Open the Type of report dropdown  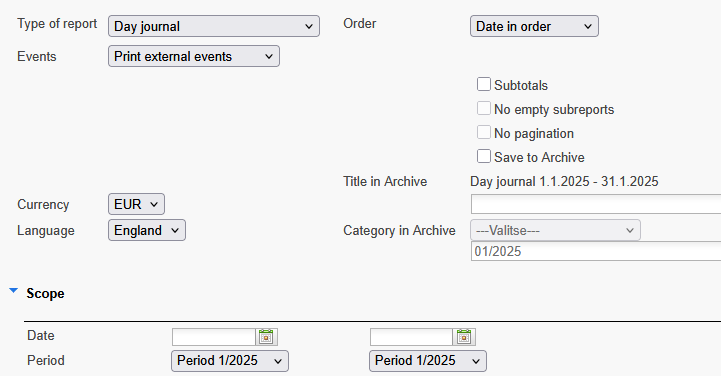(x=214, y=26)
